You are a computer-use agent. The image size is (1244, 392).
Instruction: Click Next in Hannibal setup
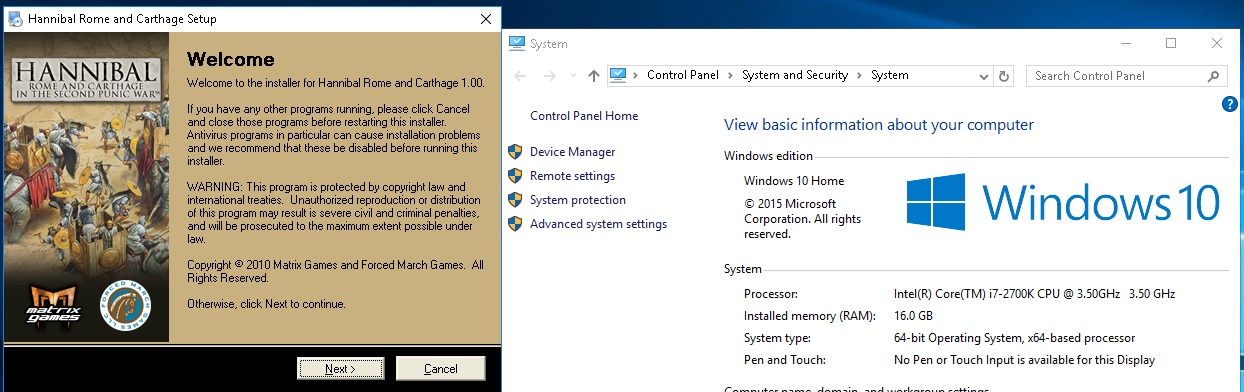340,369
